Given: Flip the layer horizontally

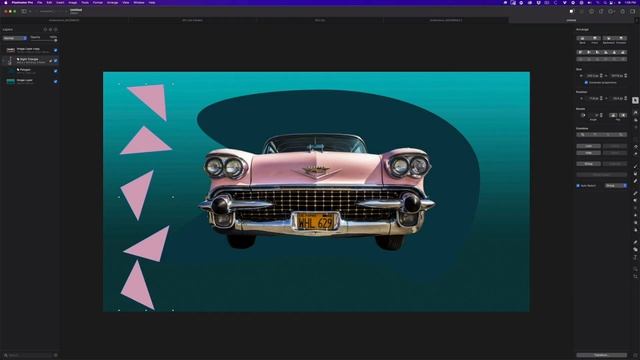Looking at the screenshot, I should tap(613, 115).
